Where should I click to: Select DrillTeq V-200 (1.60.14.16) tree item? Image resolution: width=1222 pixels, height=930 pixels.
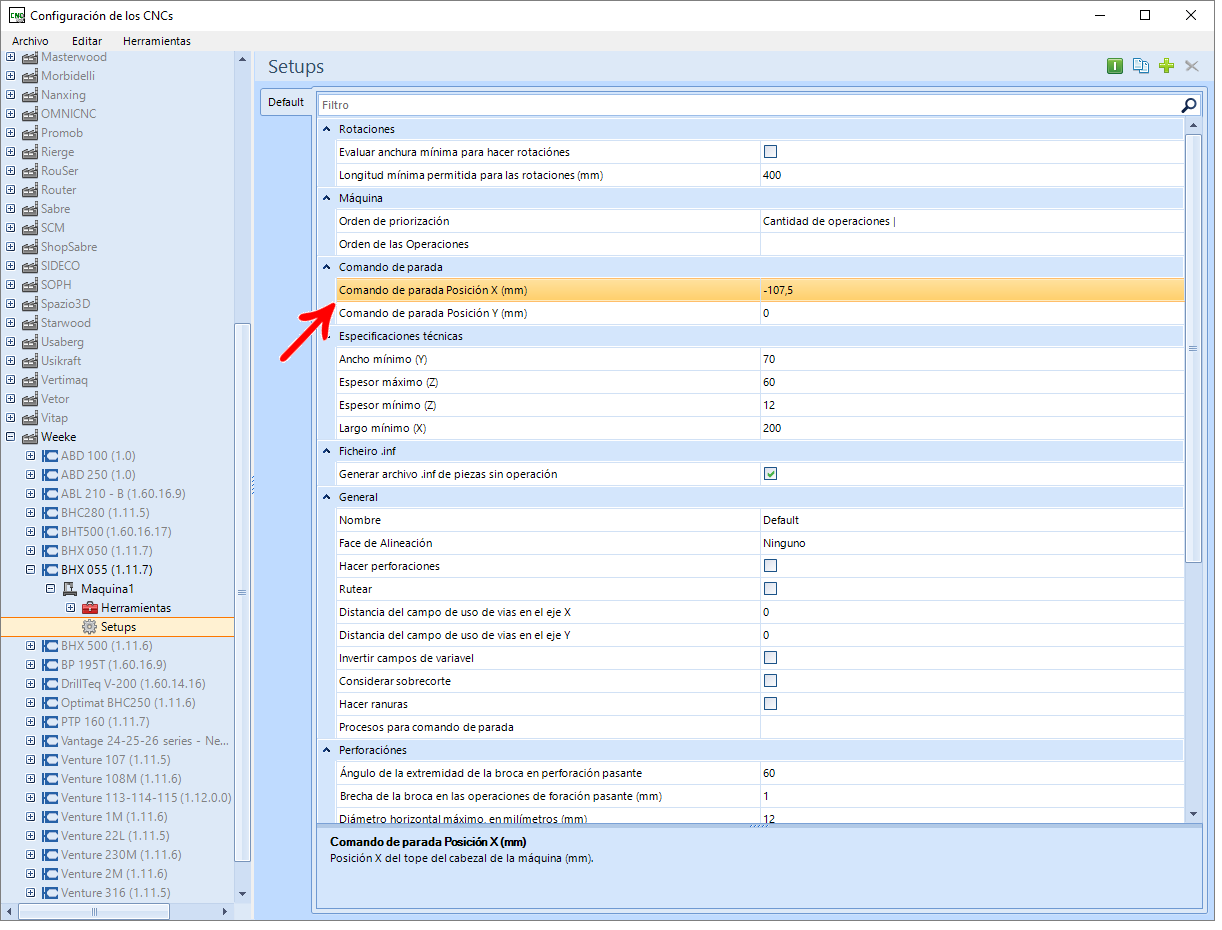[133, 684]
